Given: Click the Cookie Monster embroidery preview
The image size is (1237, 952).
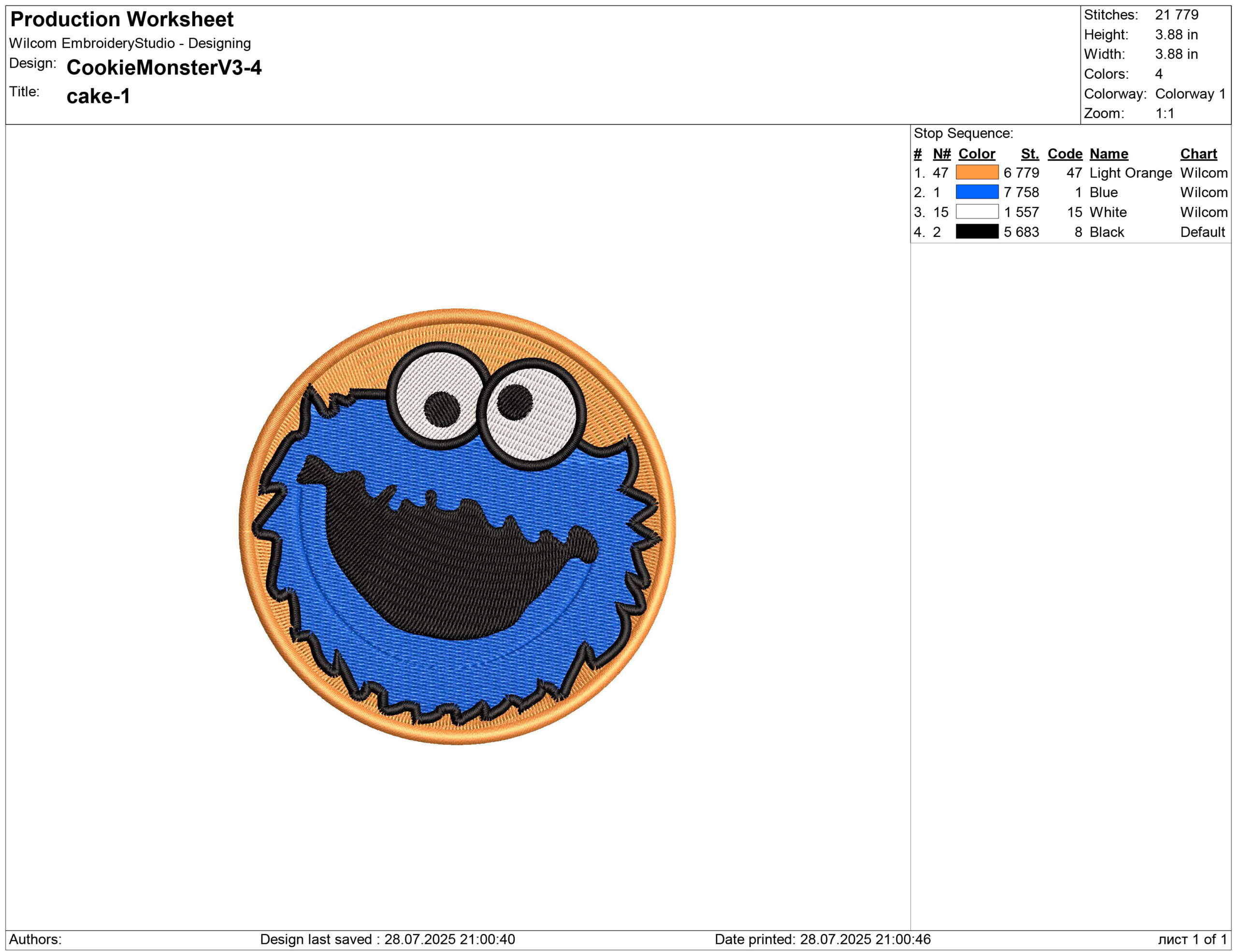Looking at the screenshot, I should click(x=457, y=526).
